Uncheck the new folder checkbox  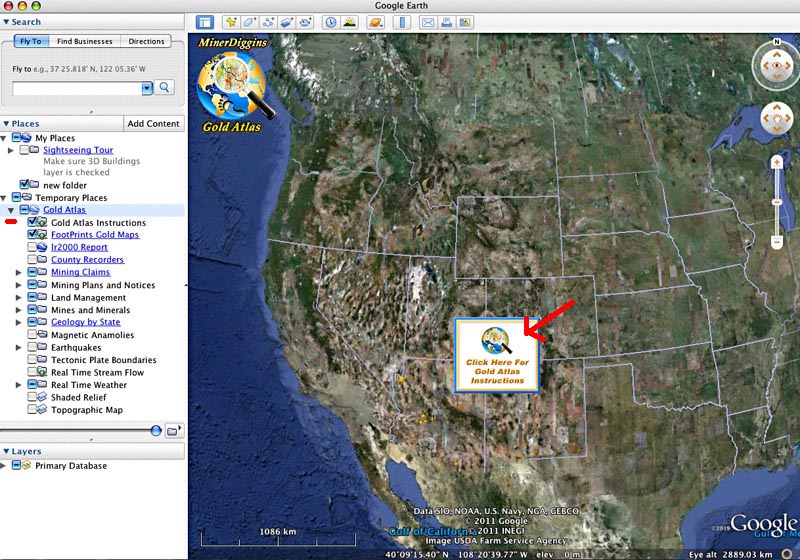point(24,185)
